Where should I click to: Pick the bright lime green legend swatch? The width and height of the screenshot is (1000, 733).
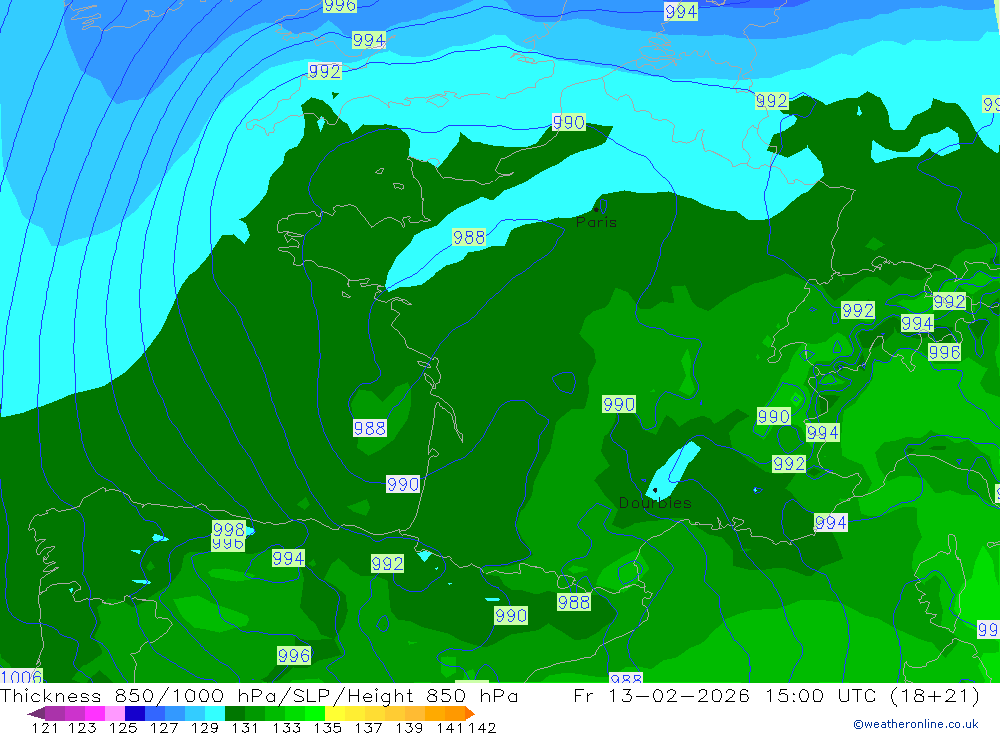pyautogui.click(x=315, y=713)
